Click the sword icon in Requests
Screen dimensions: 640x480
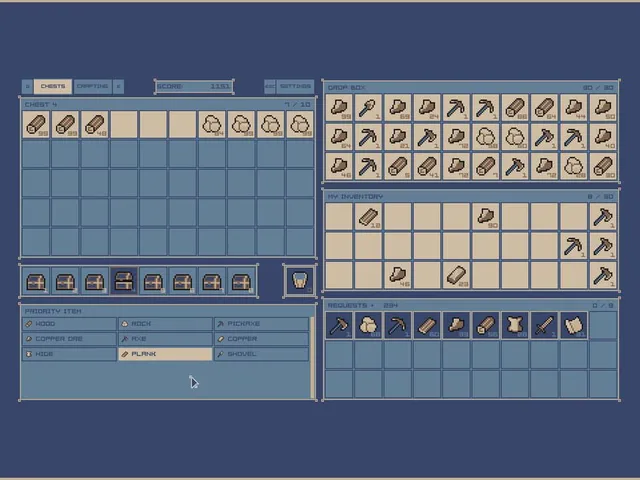pos(544,325)
